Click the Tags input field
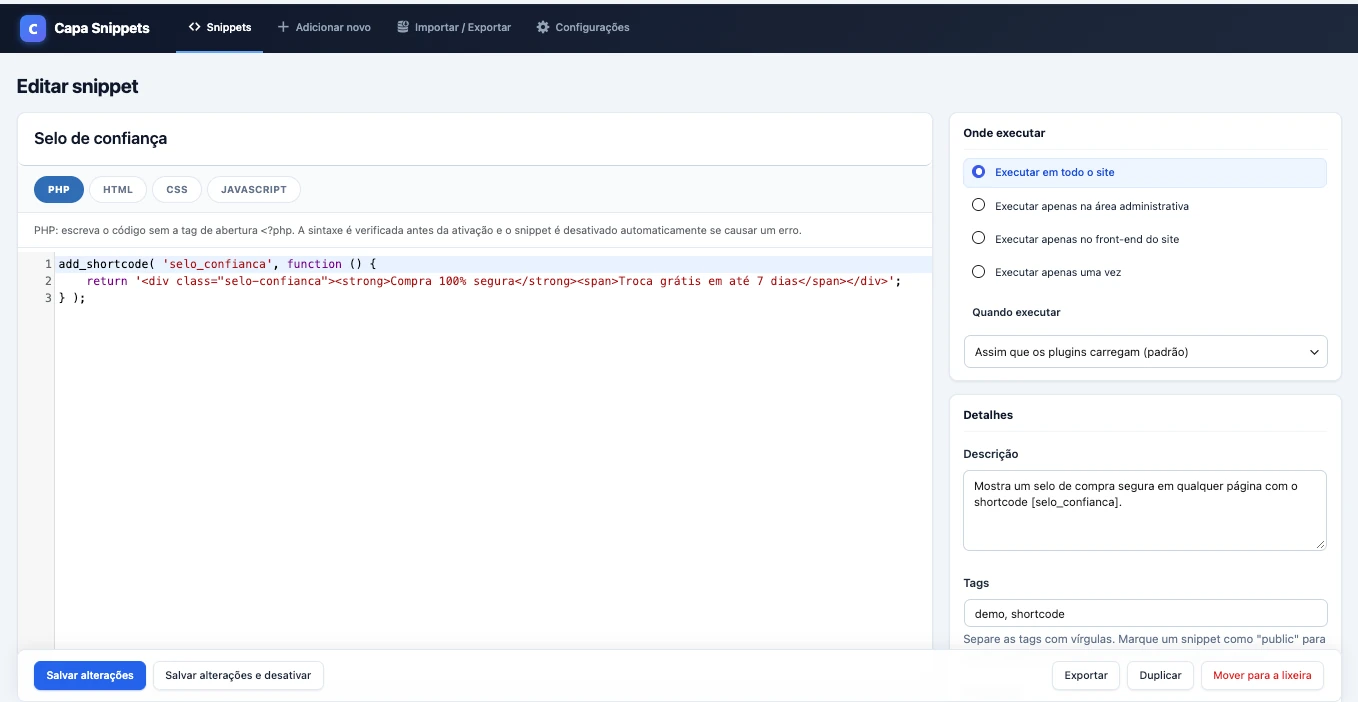Screen dimensions: 1358x702 (x=1145, y=613)
